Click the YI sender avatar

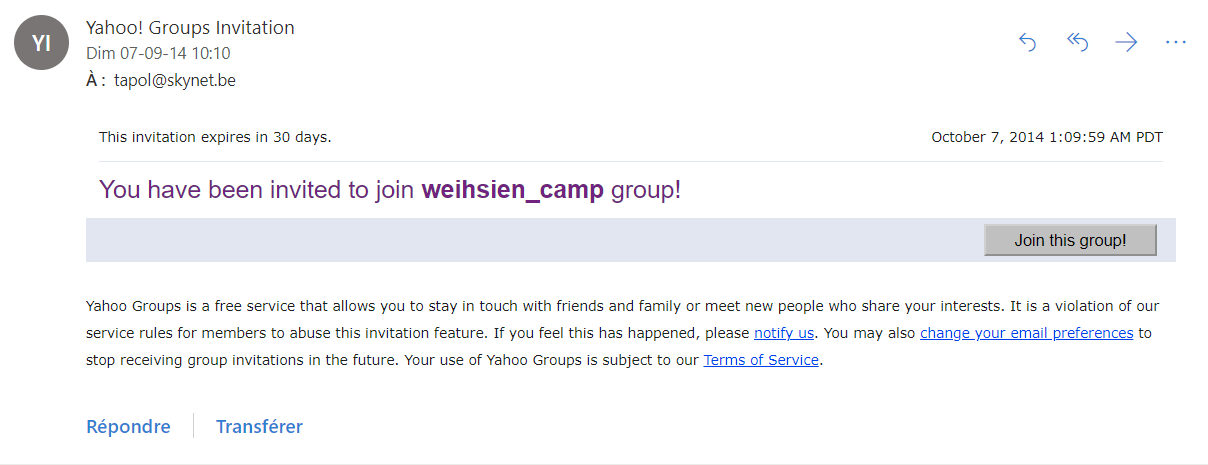[x=41, y=43]
